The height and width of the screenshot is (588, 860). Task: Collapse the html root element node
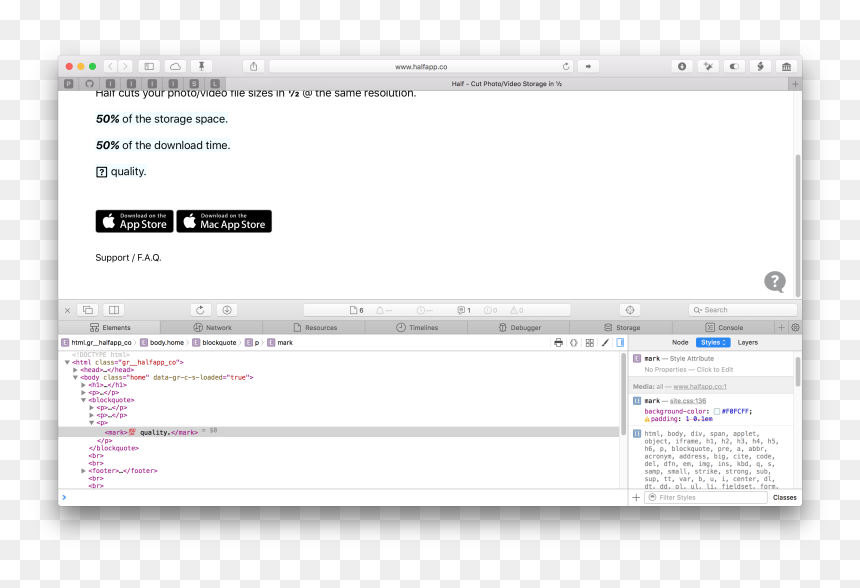[x=67, y=363]
